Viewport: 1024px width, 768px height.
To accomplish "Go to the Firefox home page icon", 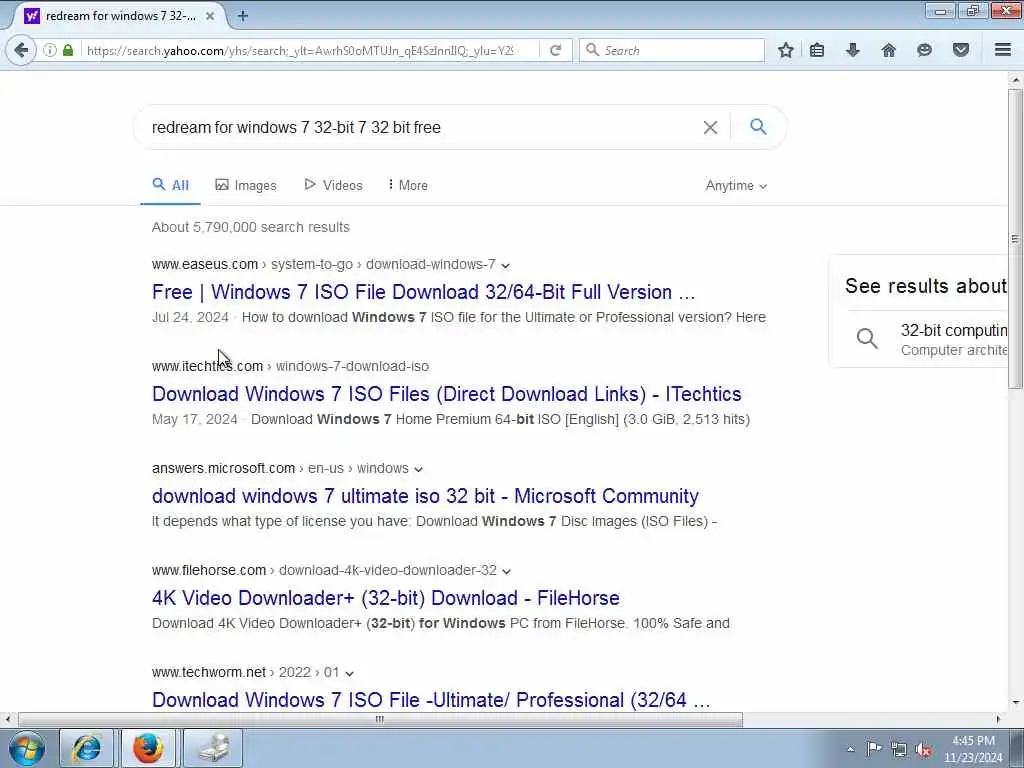I will tap(888, 50).
